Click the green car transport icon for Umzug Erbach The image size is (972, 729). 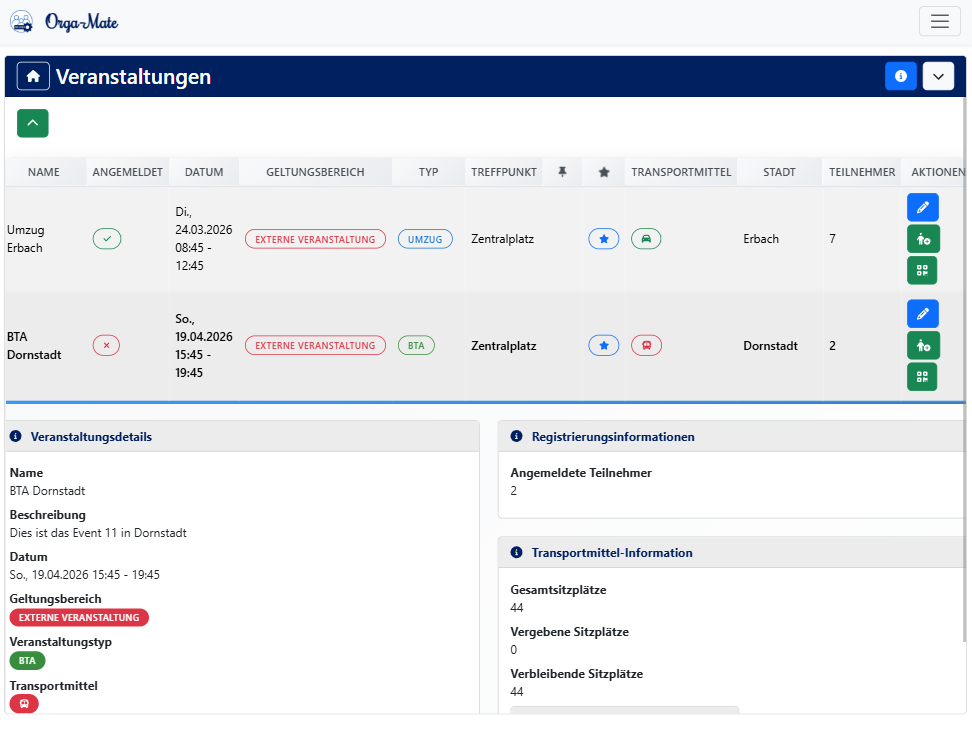coord(646,238)
